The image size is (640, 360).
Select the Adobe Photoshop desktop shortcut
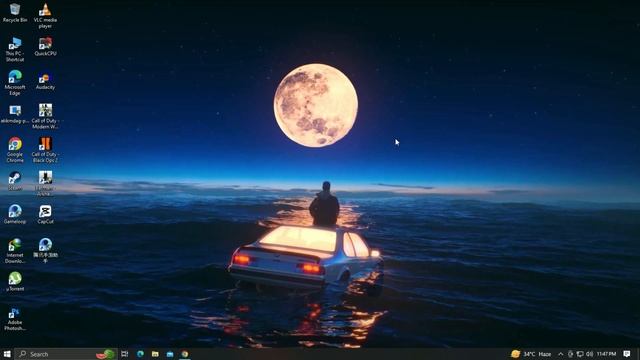(x=15, y=318)
